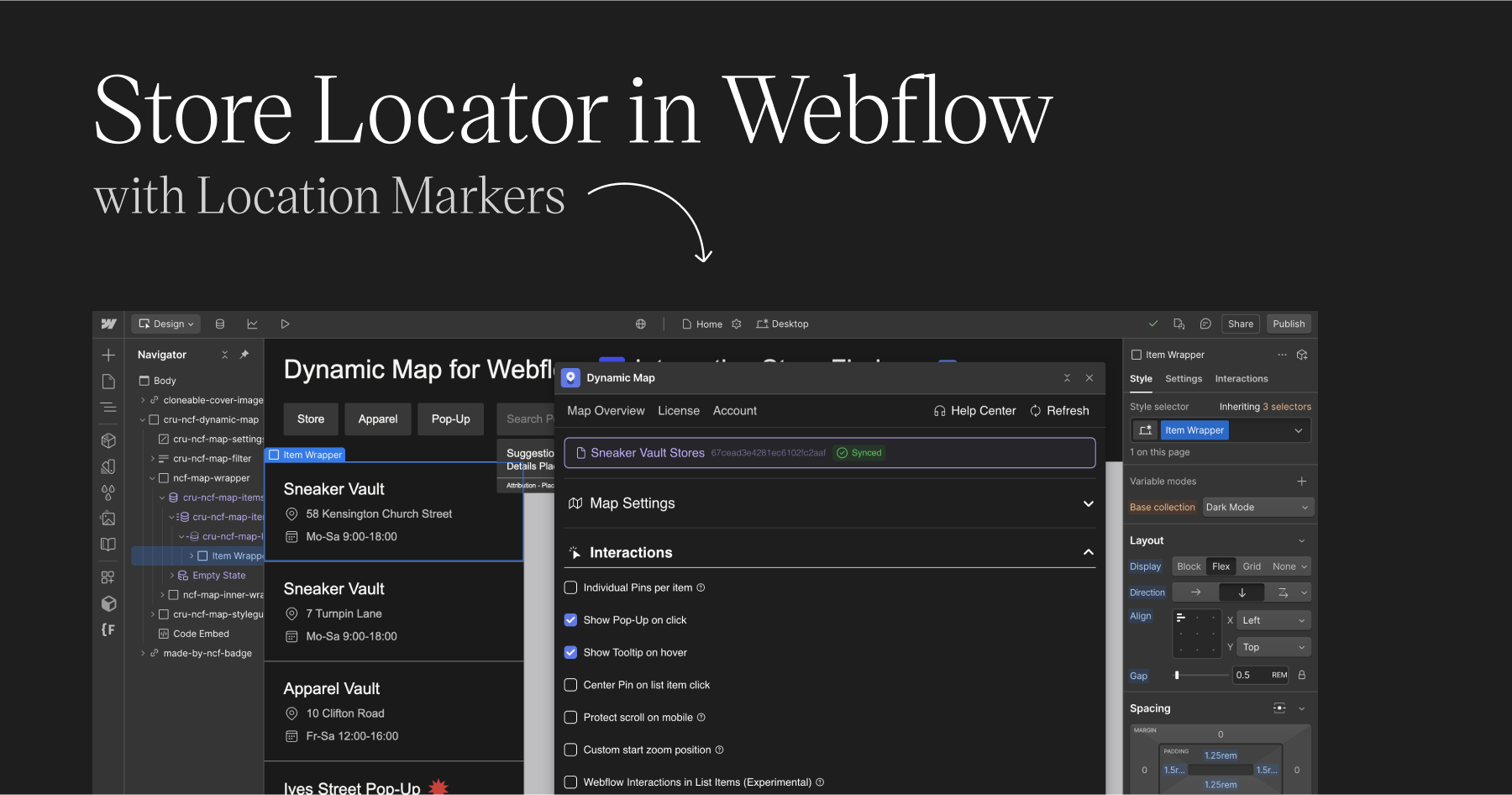Open the Align Y Top dropdown
Viewport: 1512px width, 795px height.
point(1274,647)
